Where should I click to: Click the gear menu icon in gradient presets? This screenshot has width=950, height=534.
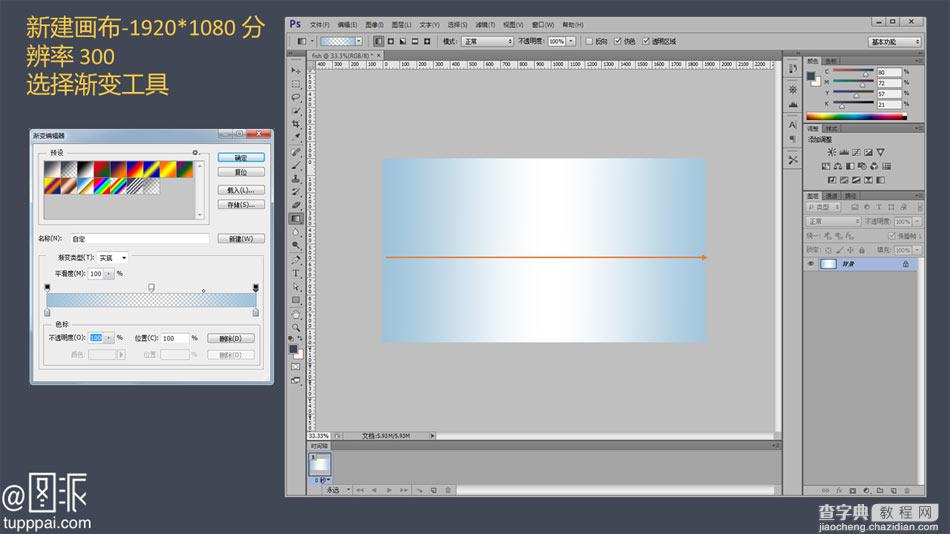pos(195,153)
